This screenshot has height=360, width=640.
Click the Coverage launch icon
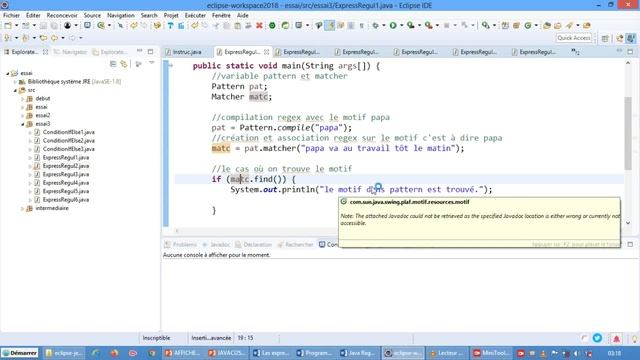410,25
